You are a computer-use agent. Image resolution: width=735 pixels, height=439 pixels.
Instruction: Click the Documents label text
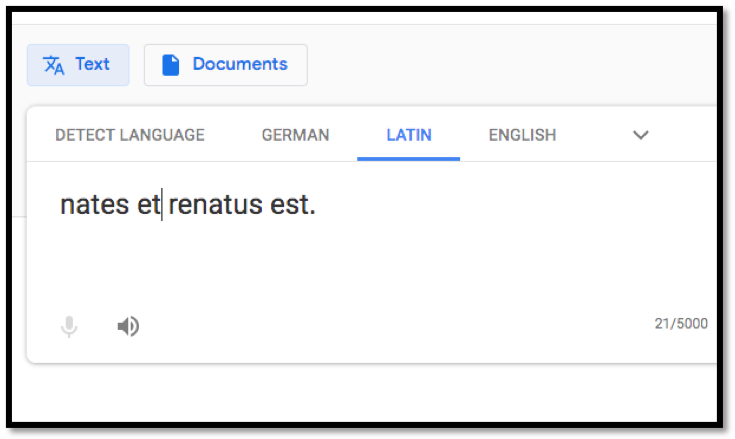(x=240, y=64)
